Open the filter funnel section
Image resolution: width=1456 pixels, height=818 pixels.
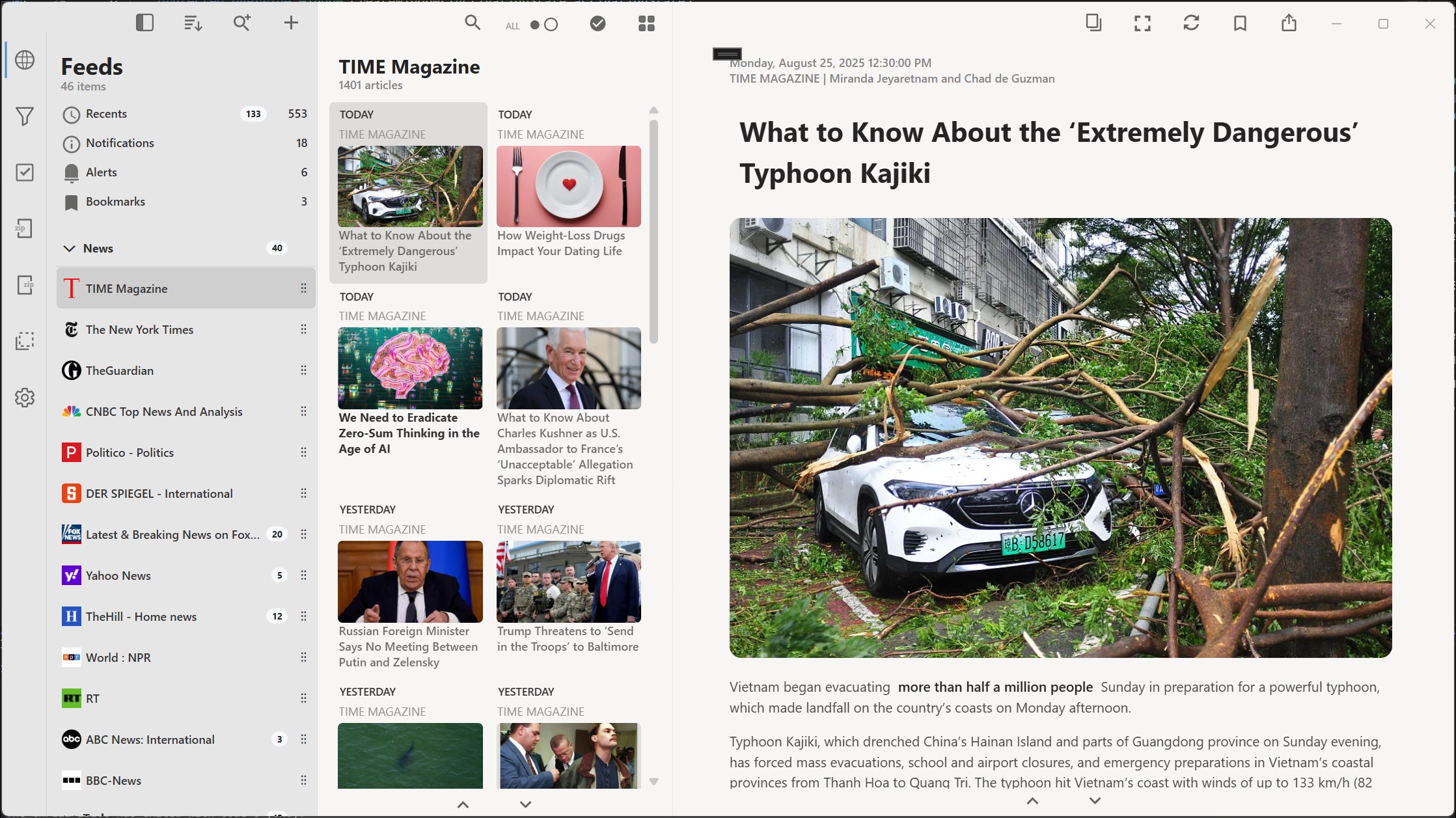25,116
